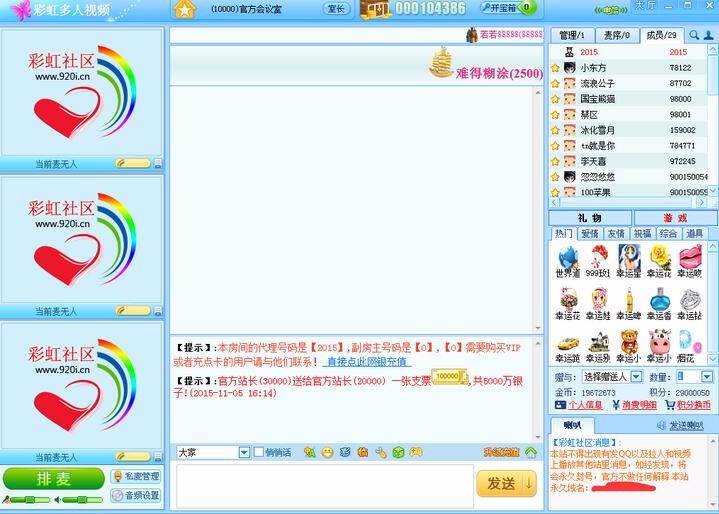Viewport: 719px width, 514px height.
Task: Send the 世界道 globe gift
Action: click(x=568, y=261)
